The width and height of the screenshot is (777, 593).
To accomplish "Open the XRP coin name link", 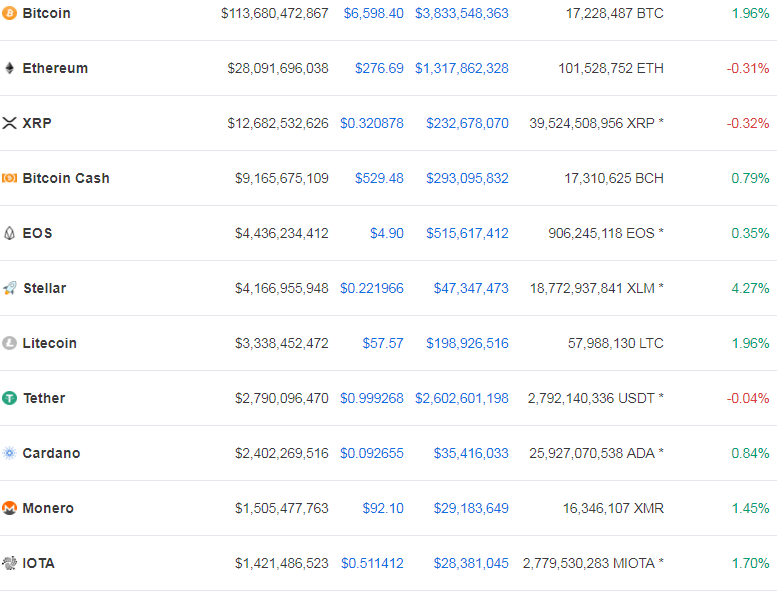I will pos(37,123).
